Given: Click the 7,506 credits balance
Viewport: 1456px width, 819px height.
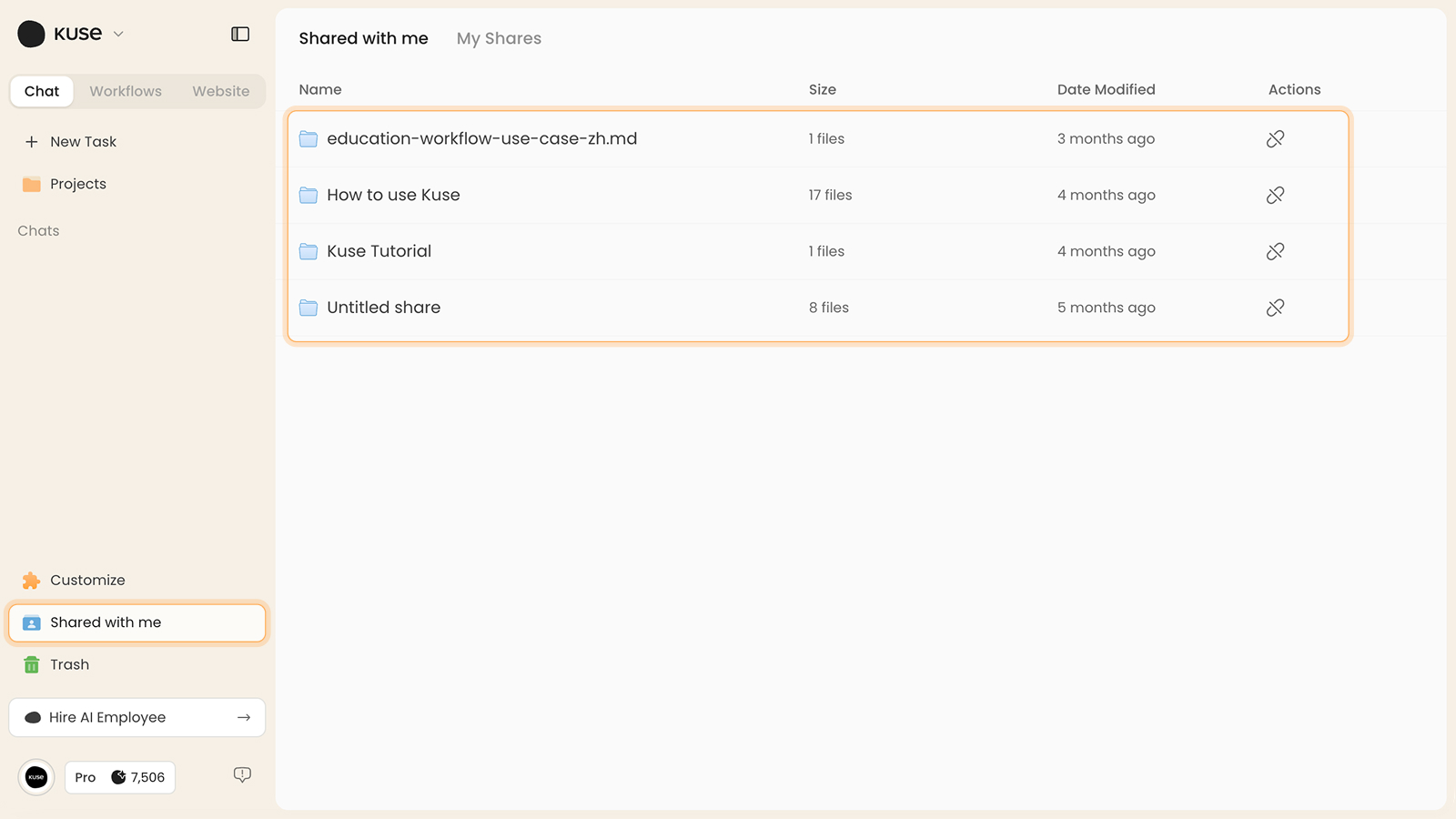Looking at the screenshot, I should click(147, 777).
